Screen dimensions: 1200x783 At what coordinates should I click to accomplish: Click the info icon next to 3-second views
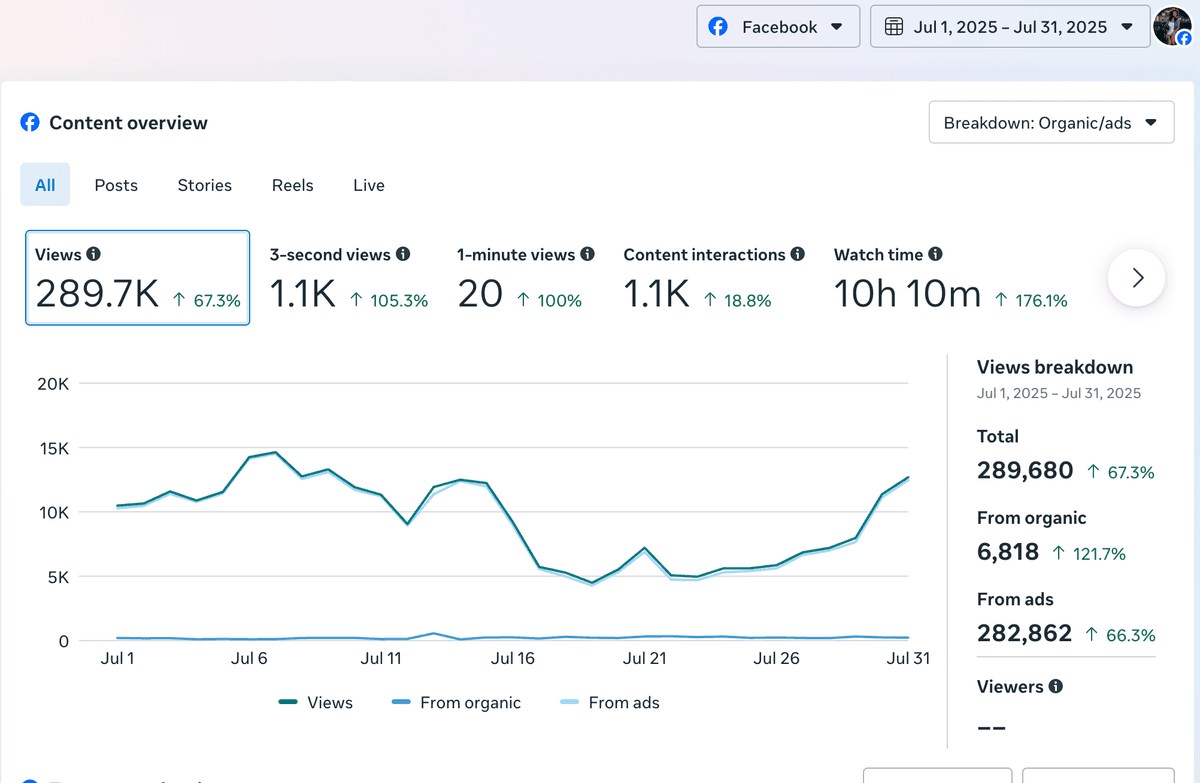tap(403, 255)
